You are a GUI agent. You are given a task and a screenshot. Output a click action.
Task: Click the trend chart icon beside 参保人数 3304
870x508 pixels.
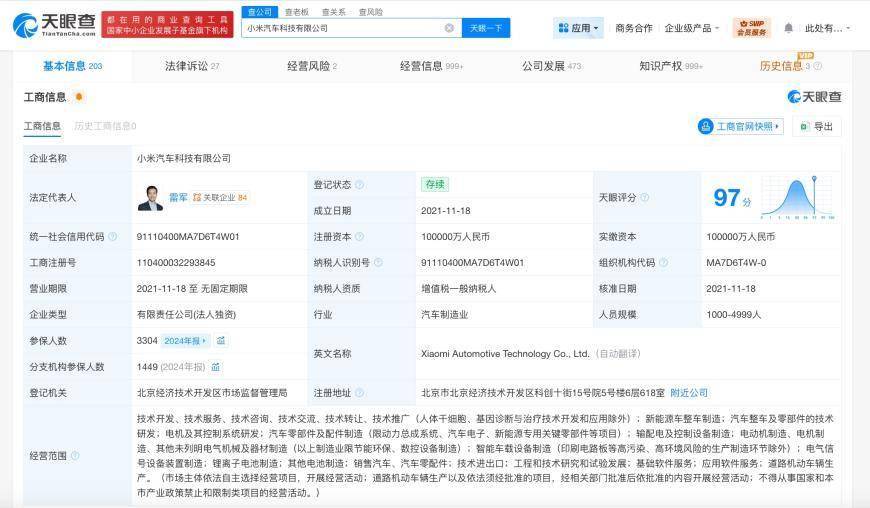pyautogui.click(x=221, y=341)
